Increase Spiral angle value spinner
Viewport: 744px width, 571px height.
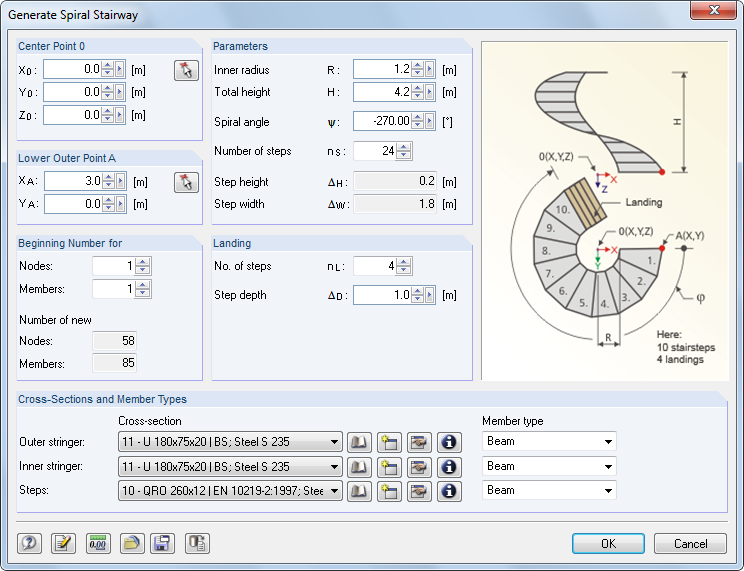(x=418, y=117)
